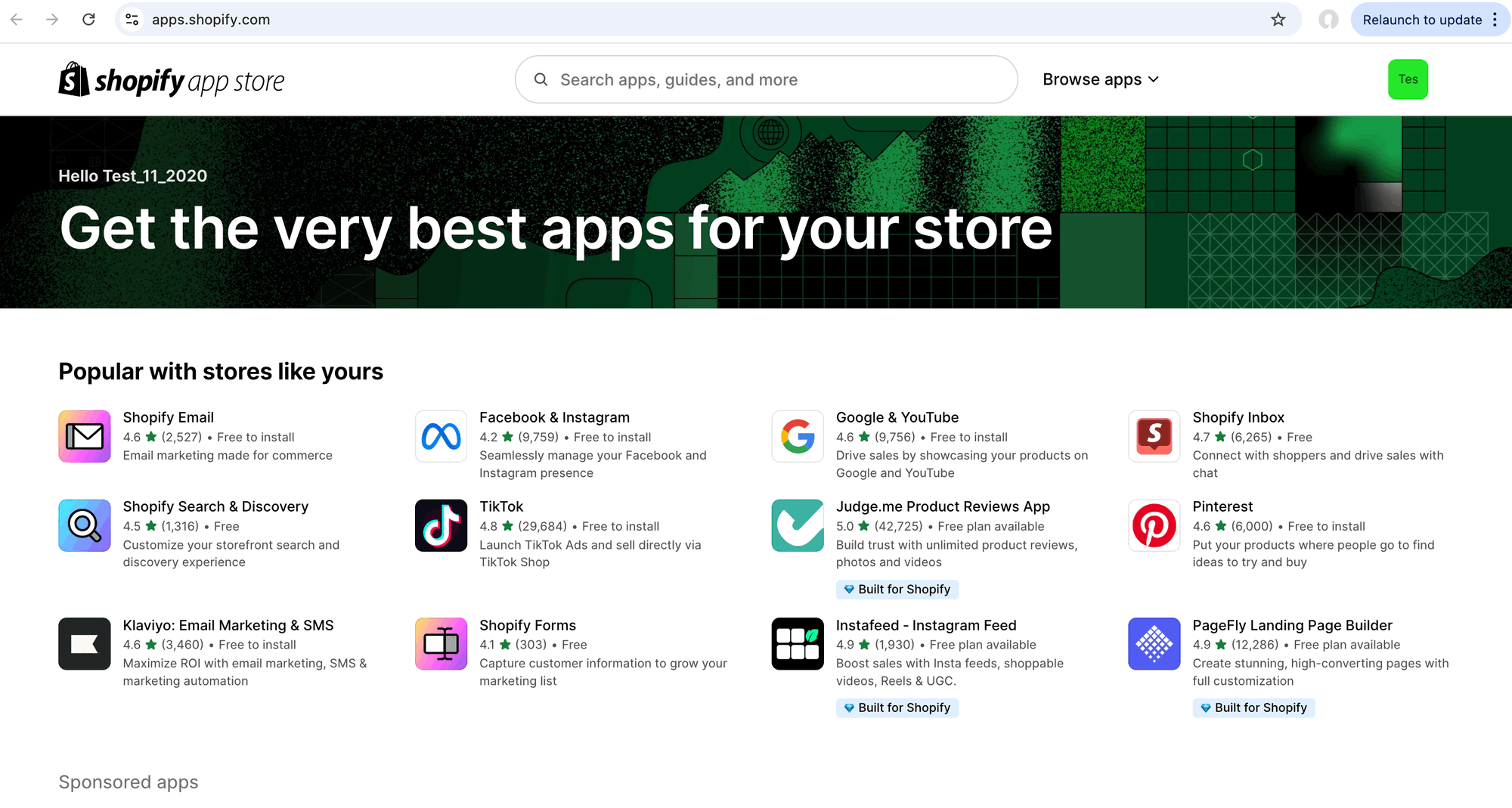Click the Shopify Email app icon
The height and width of the screenshot is (808, 1512).
point(85,436)
